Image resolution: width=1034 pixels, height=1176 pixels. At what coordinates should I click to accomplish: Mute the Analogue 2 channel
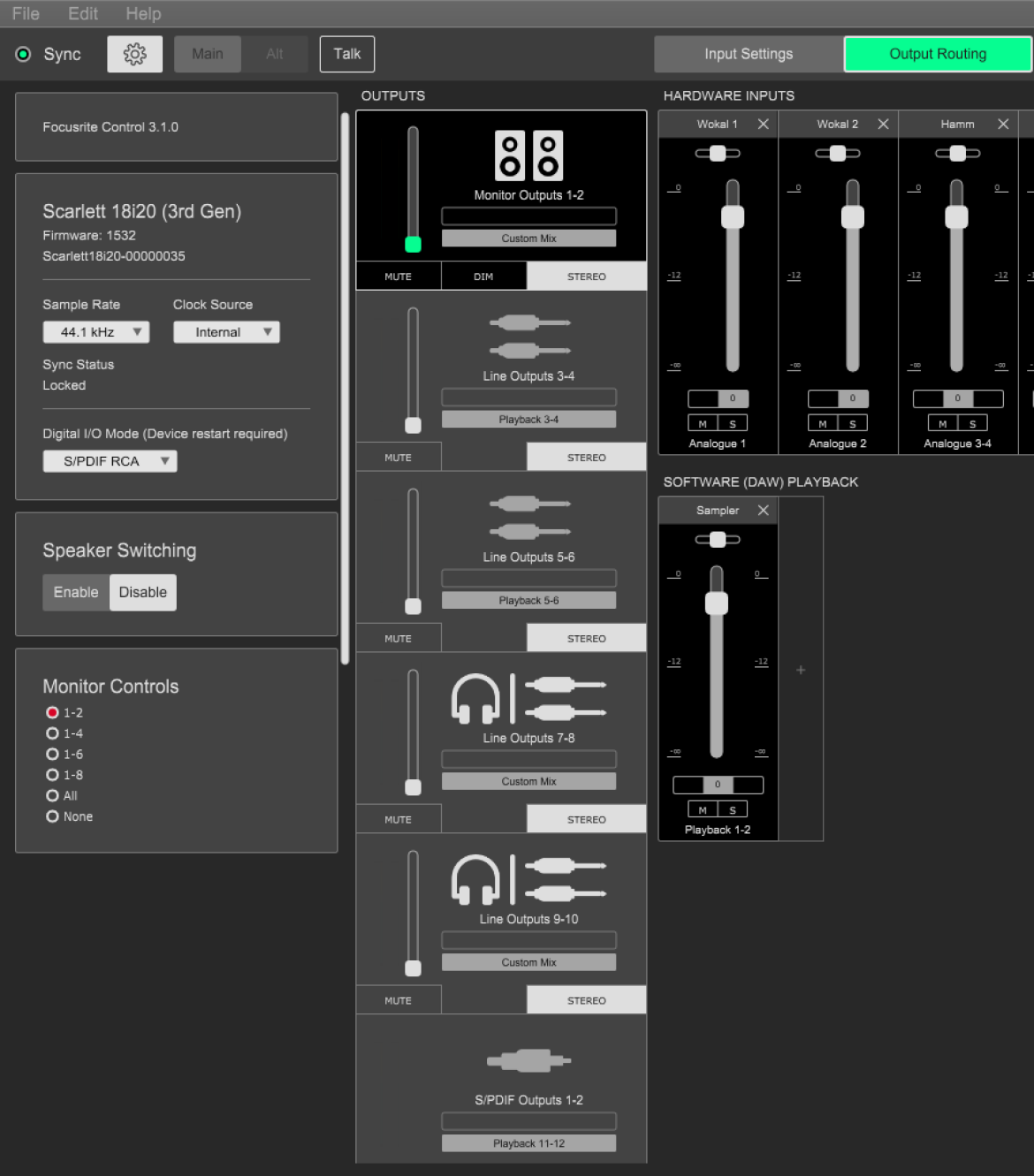coord(823,424)
